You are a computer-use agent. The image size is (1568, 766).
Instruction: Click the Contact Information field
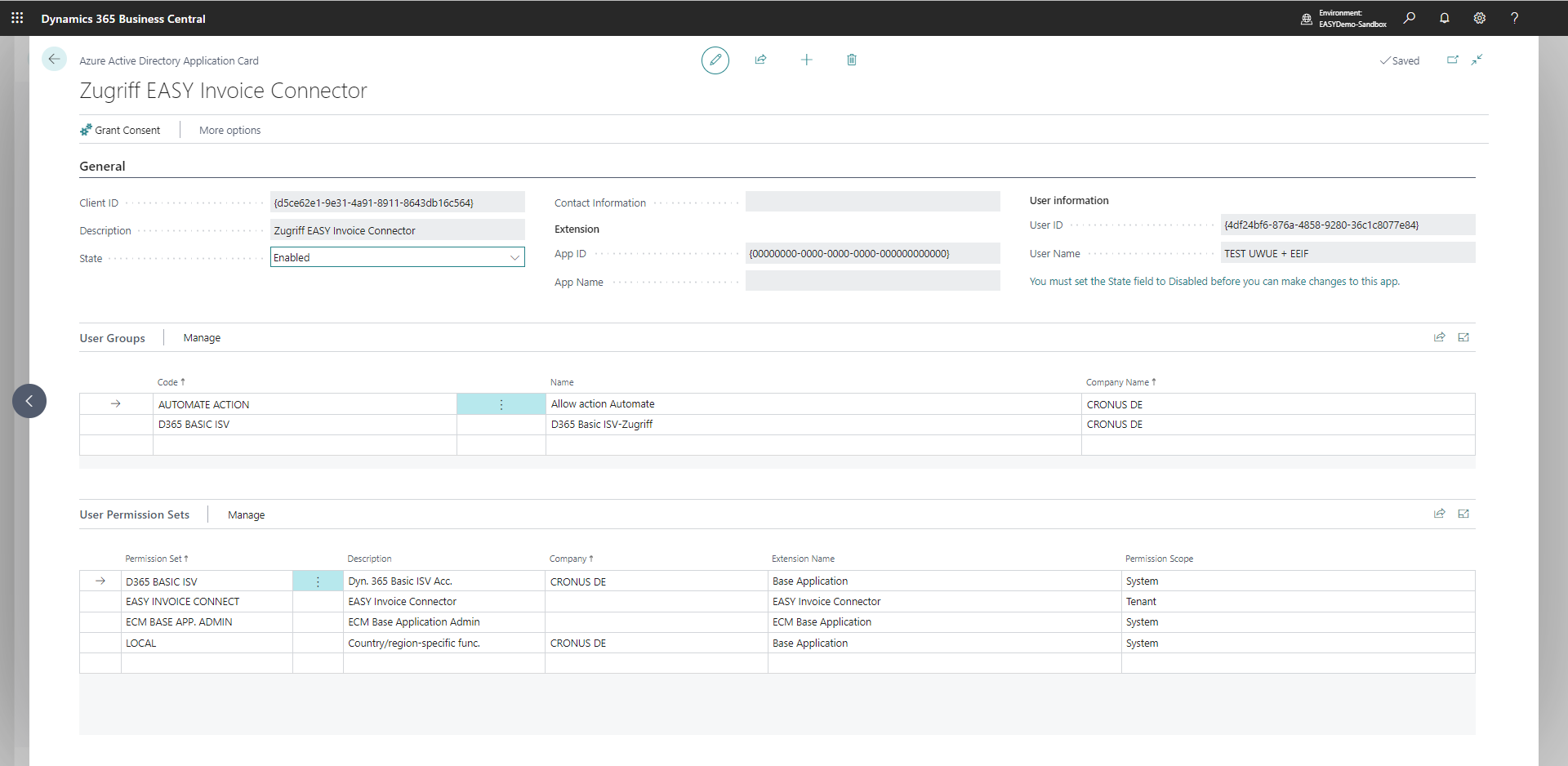pyautogui.click(x=873, y=202)
